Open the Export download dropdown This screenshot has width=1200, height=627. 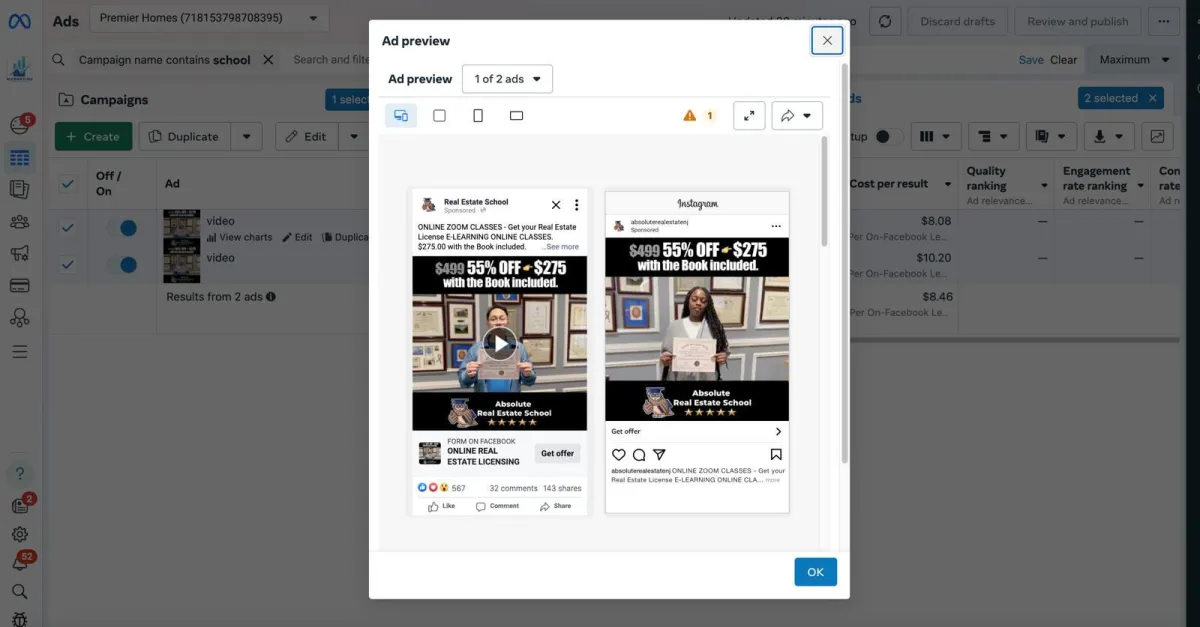(x=1108, y=136)
